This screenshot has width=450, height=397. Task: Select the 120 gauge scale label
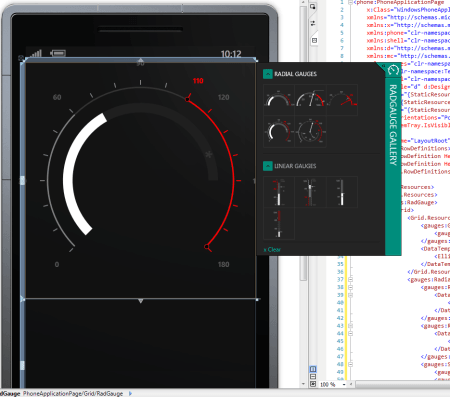click(223, 97)
